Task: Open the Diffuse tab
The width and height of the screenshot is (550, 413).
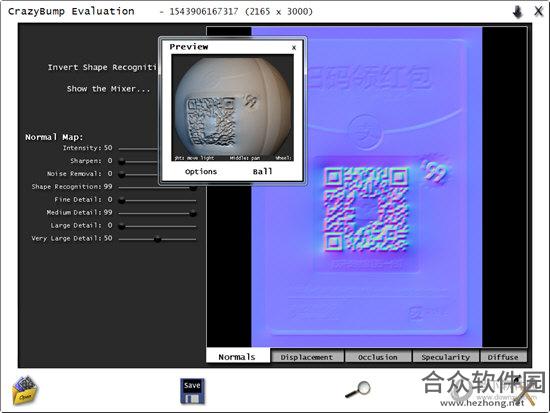Action: 503,357
